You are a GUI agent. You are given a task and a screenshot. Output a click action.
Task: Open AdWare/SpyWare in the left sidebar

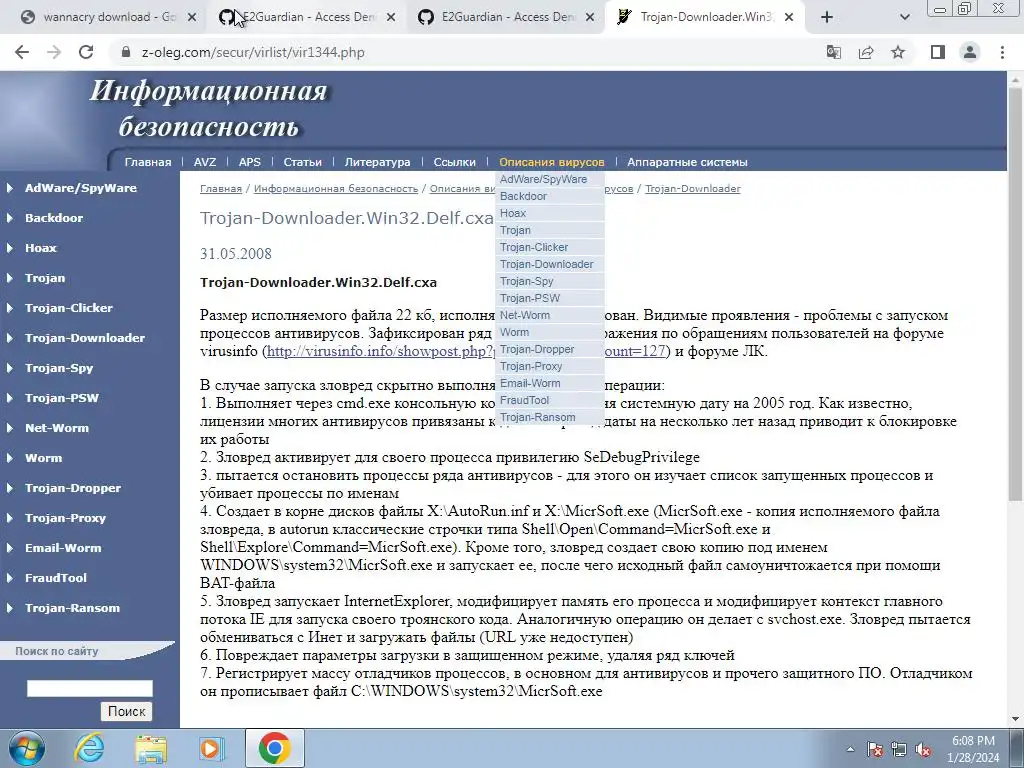click(x=80, y=188)
